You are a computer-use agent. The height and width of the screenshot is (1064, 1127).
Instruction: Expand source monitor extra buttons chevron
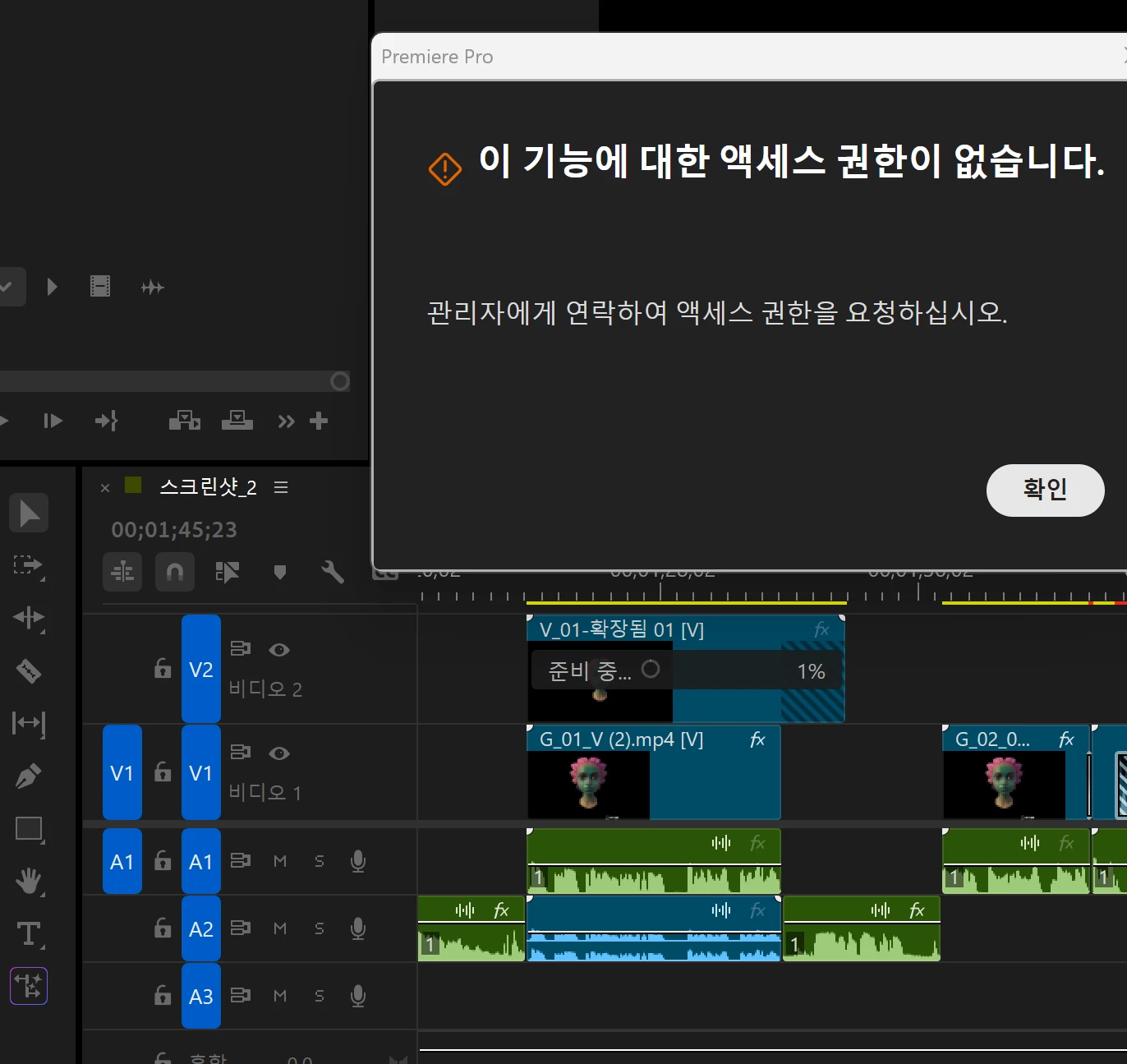pos(286,422)
